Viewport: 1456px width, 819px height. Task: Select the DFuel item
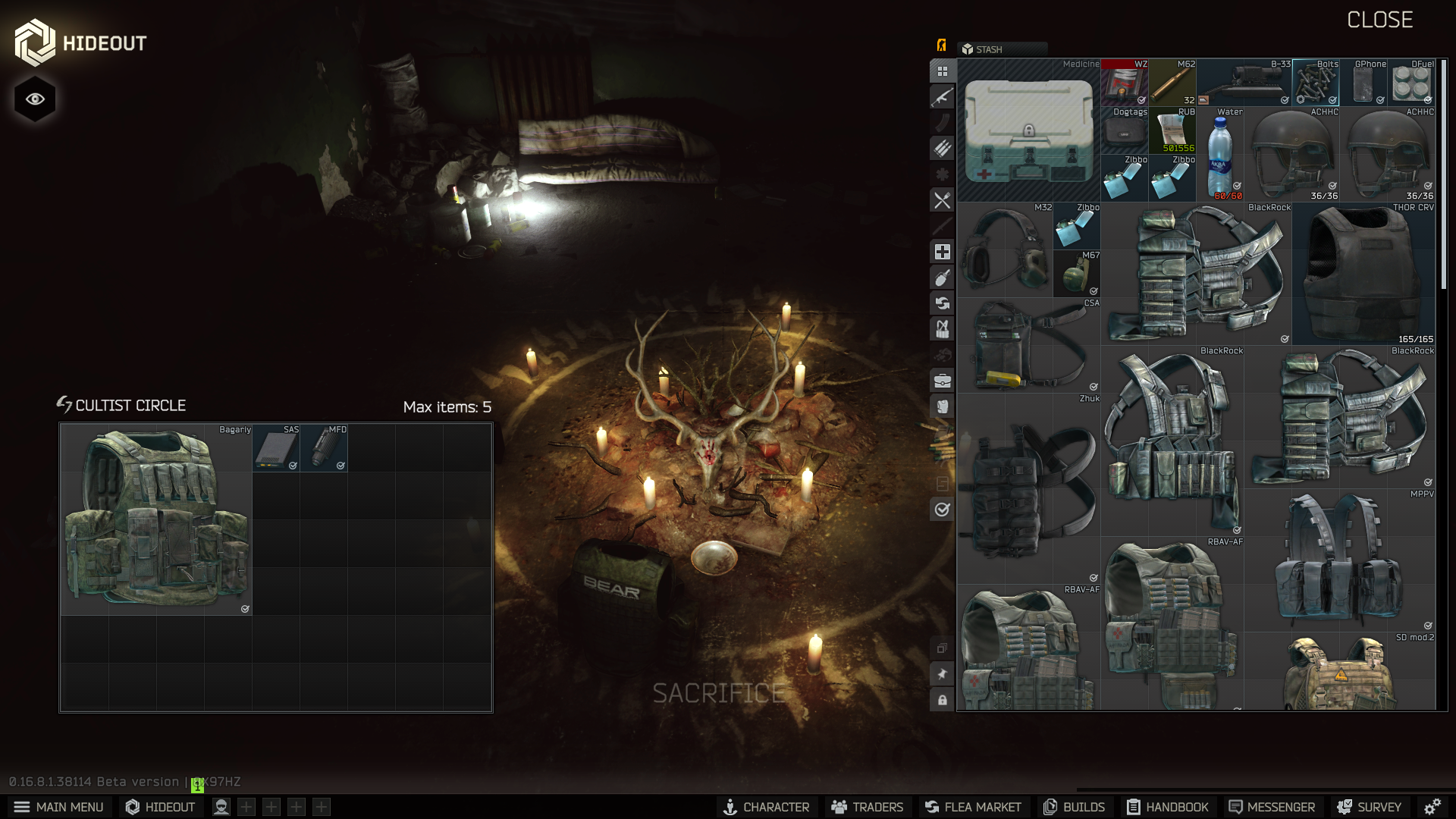tap(1411, 83)
